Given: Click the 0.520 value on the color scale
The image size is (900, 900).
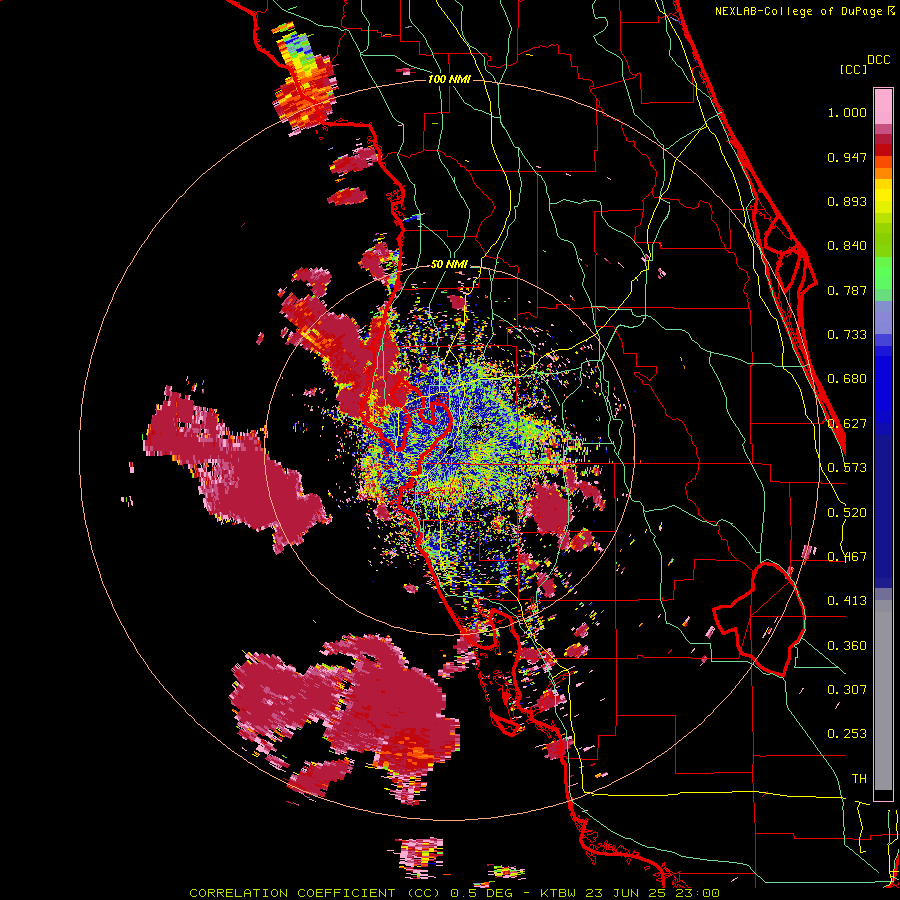Looking at the screenshot, I should pos(847,513).
